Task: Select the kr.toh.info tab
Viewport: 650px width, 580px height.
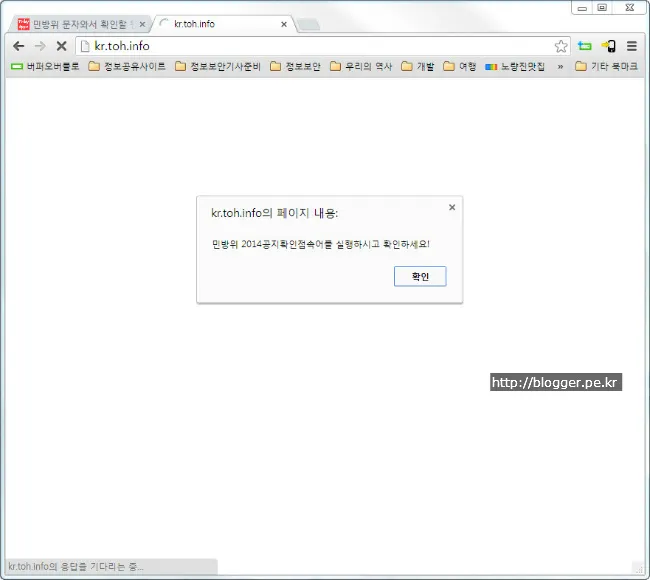Action: (x=224, y=24)
